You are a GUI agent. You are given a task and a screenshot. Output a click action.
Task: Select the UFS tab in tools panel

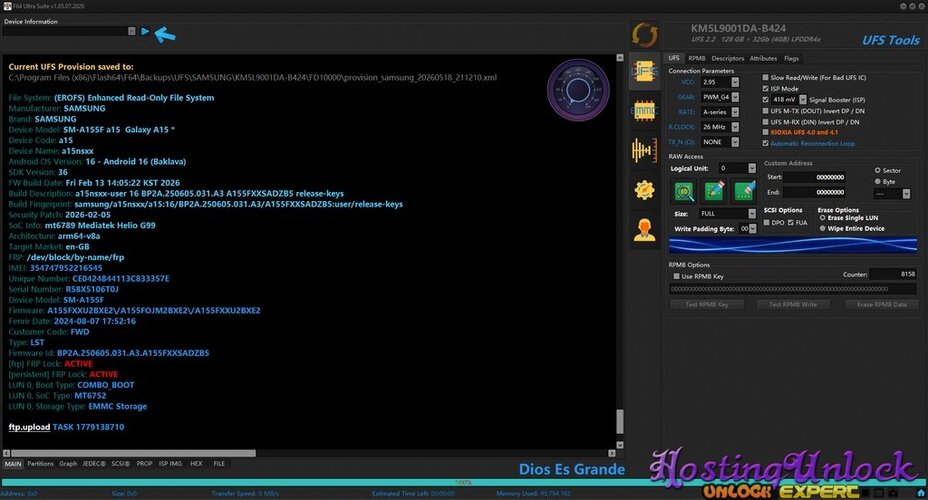point(674,58)
